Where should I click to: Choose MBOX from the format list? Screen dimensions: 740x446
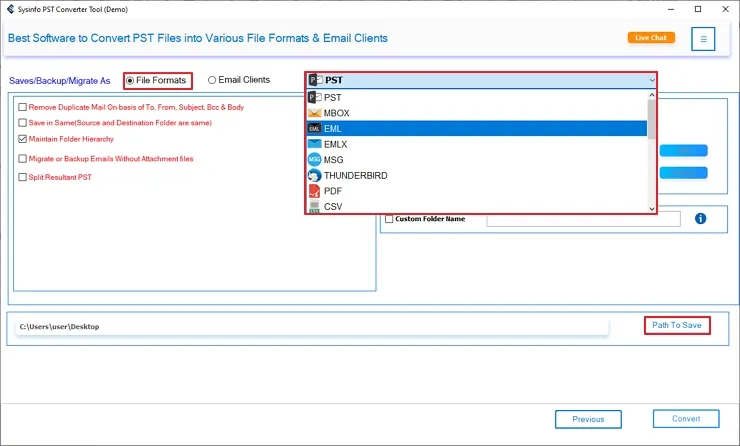[x=477, y=113]
